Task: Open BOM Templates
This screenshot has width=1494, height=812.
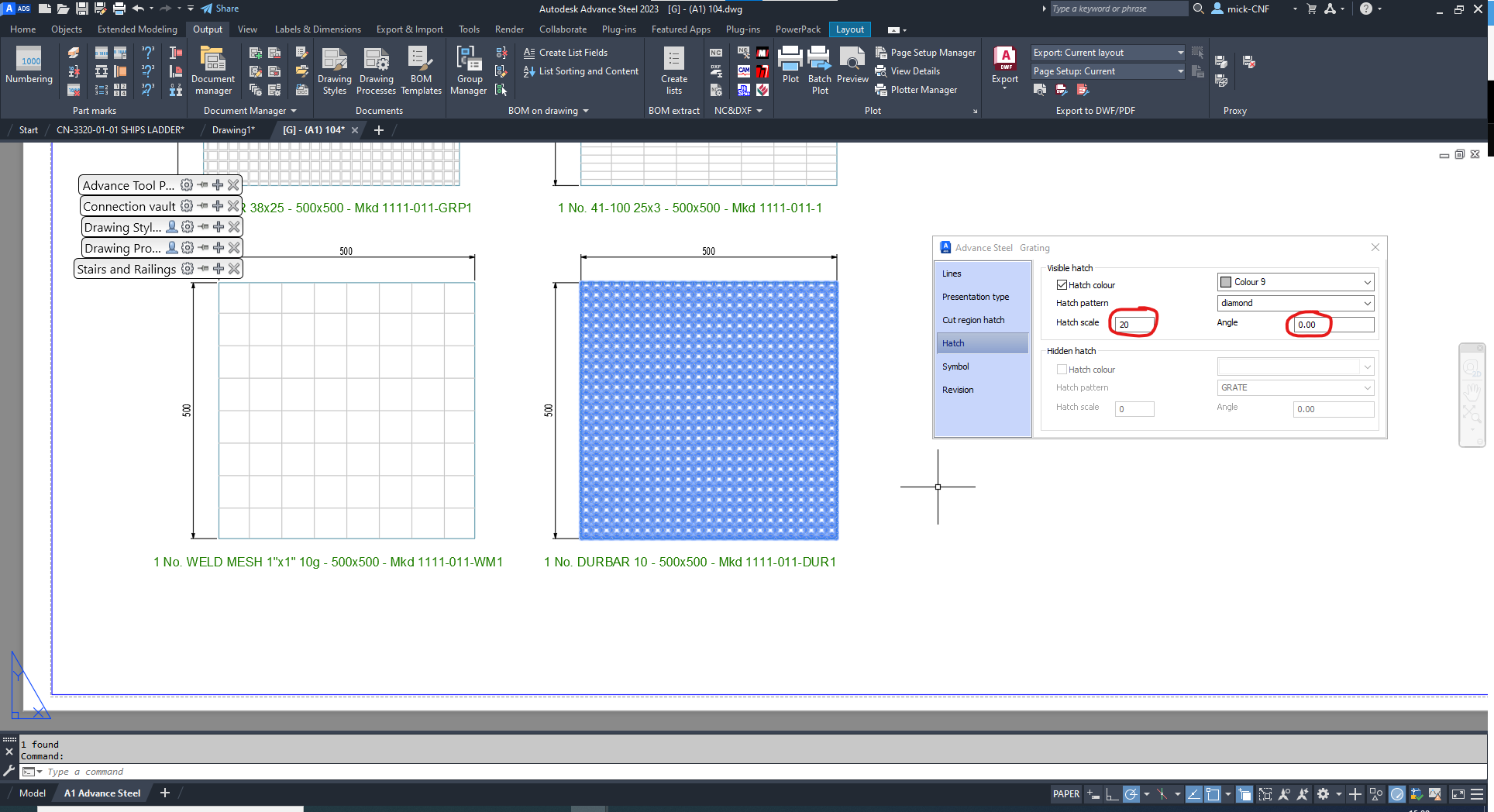Action: click(x=421, y=68)
